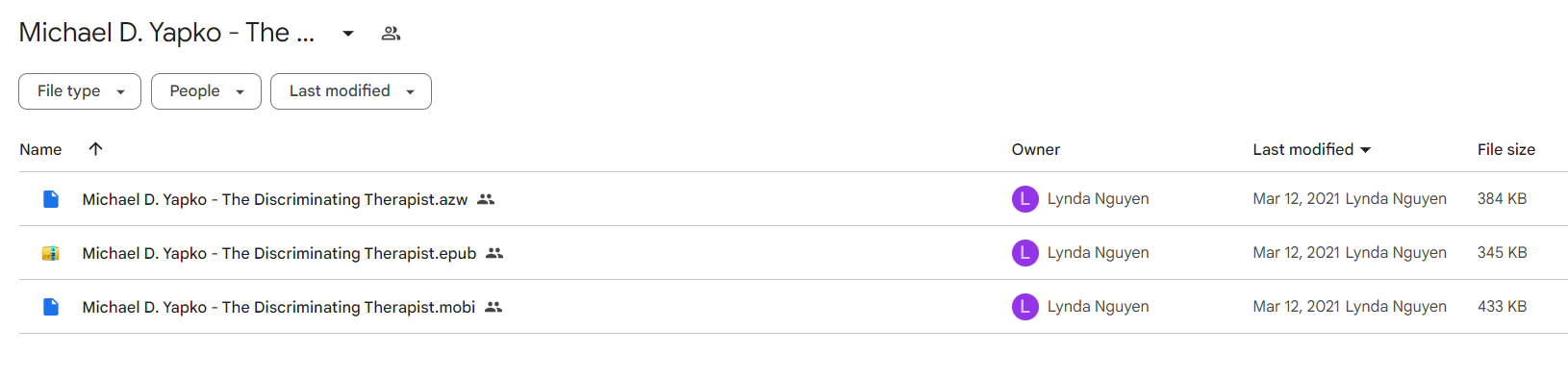Click shared icon next to the .mobi filename
The height and width of the screenshot is (380, 1568).
coord(493,307)
